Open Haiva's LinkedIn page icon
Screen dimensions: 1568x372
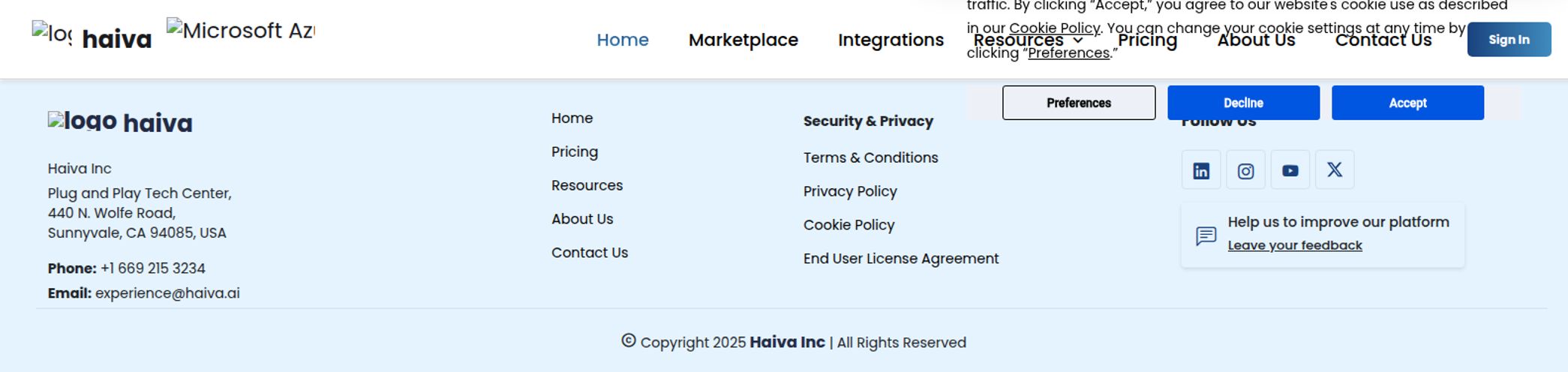(x=1201, y=170)
